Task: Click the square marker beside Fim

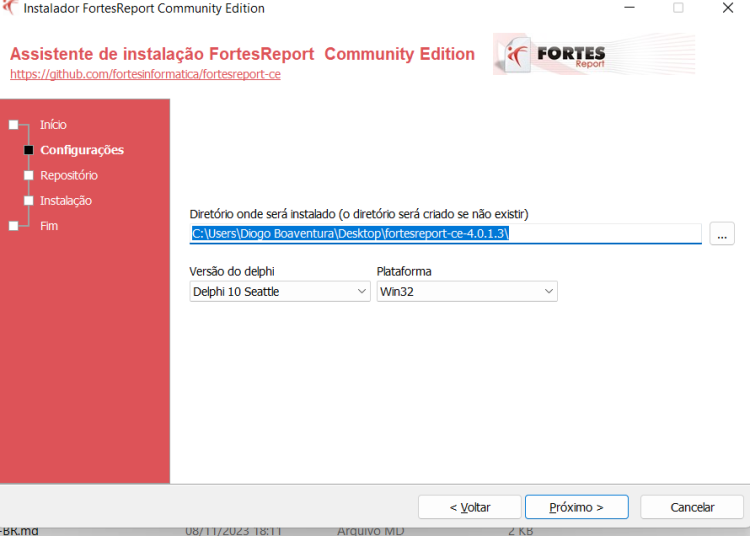Action: tap(13, 226)
